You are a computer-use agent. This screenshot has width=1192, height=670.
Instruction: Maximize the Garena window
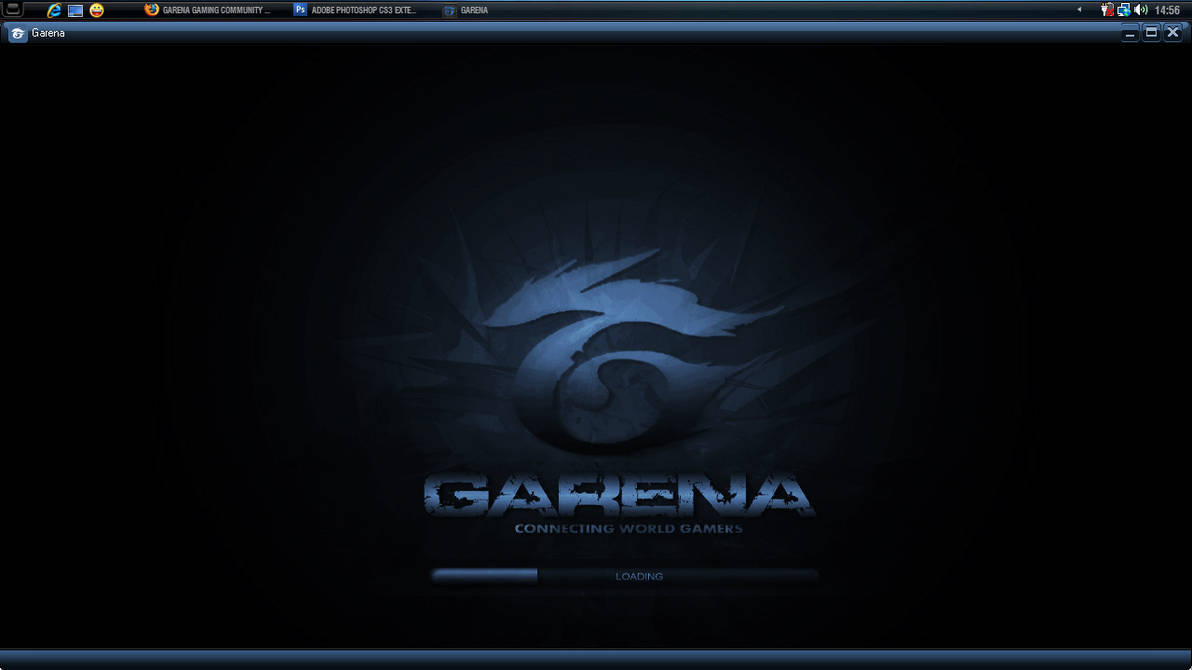point(1151,33)
